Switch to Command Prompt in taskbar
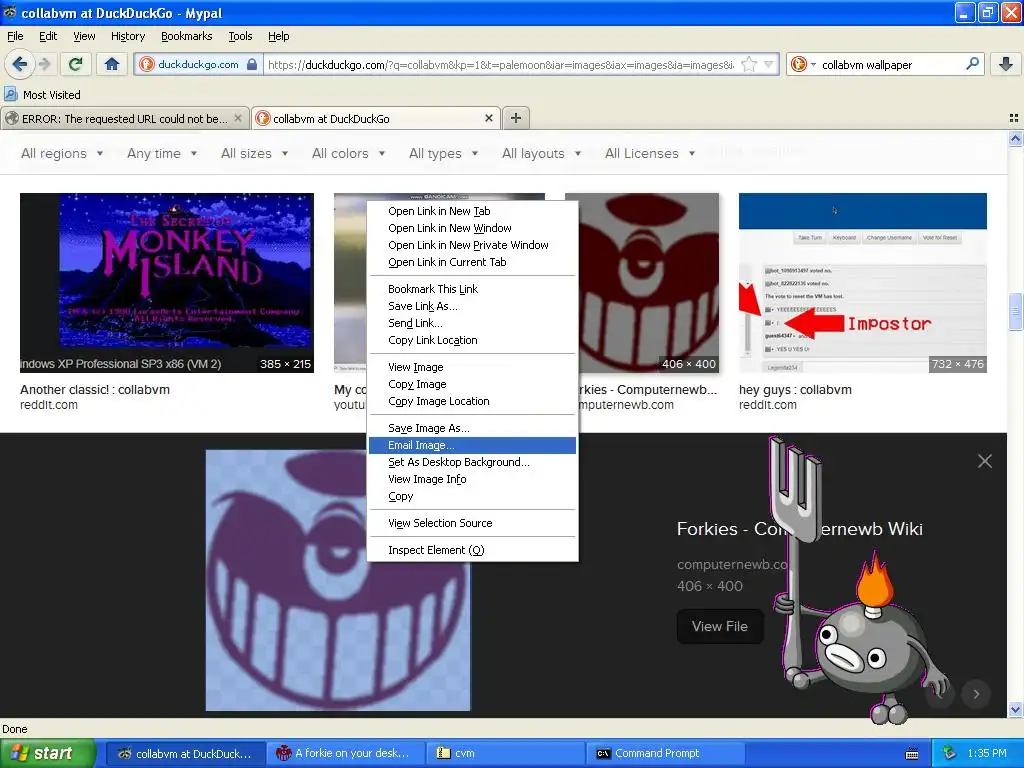 [x=665, y=753]
